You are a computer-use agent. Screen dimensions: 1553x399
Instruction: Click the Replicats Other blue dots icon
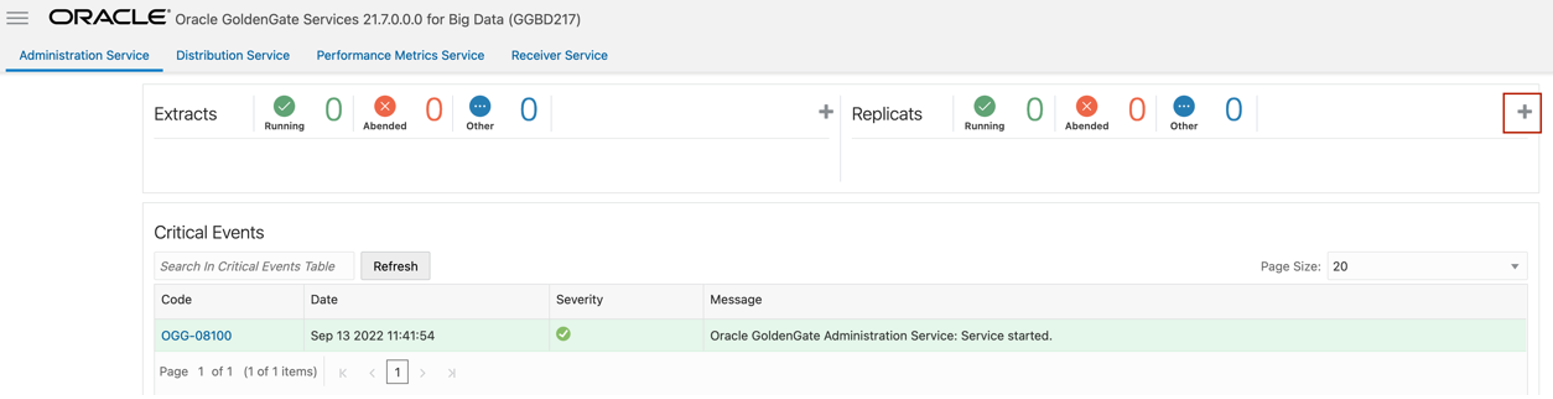coord(1184,106)
